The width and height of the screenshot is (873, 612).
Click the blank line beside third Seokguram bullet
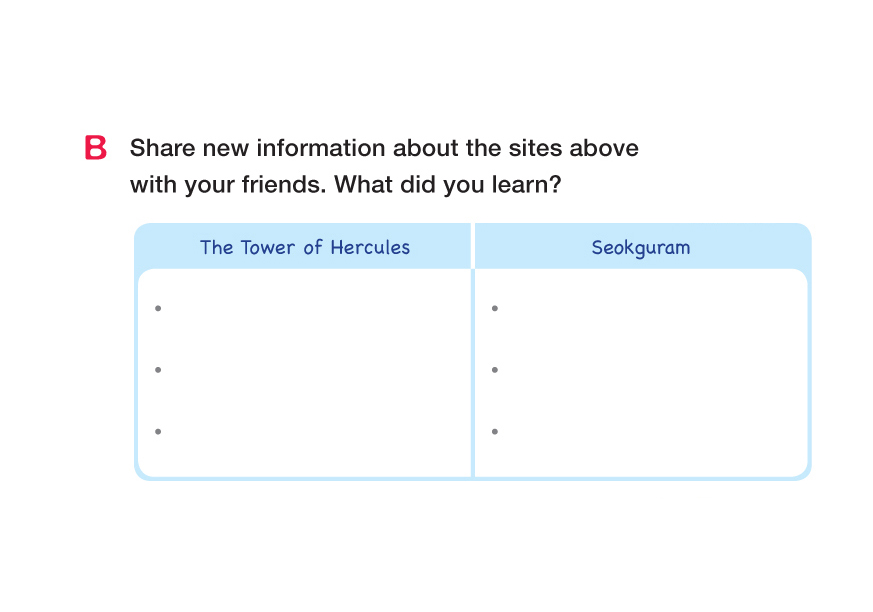pos(646,432)
